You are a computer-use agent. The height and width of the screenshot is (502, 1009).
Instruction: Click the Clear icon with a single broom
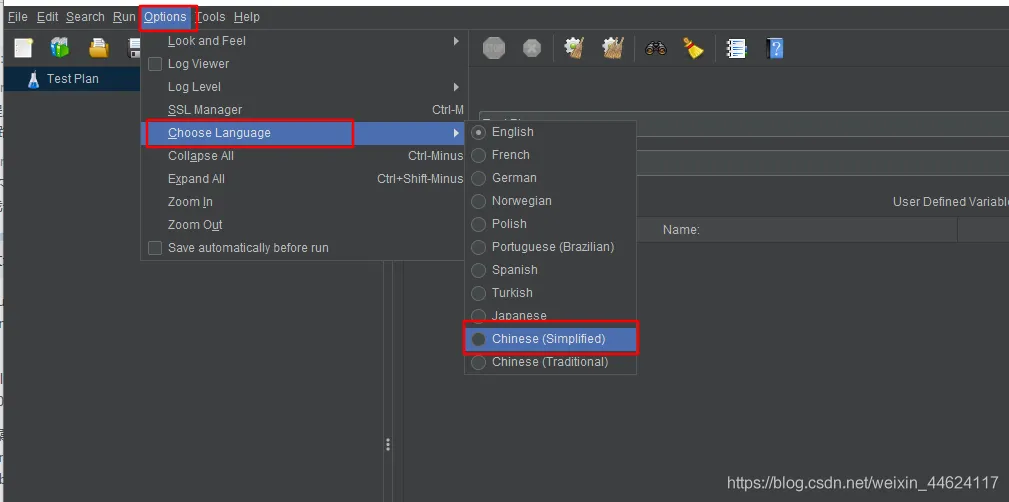[574, 48]
